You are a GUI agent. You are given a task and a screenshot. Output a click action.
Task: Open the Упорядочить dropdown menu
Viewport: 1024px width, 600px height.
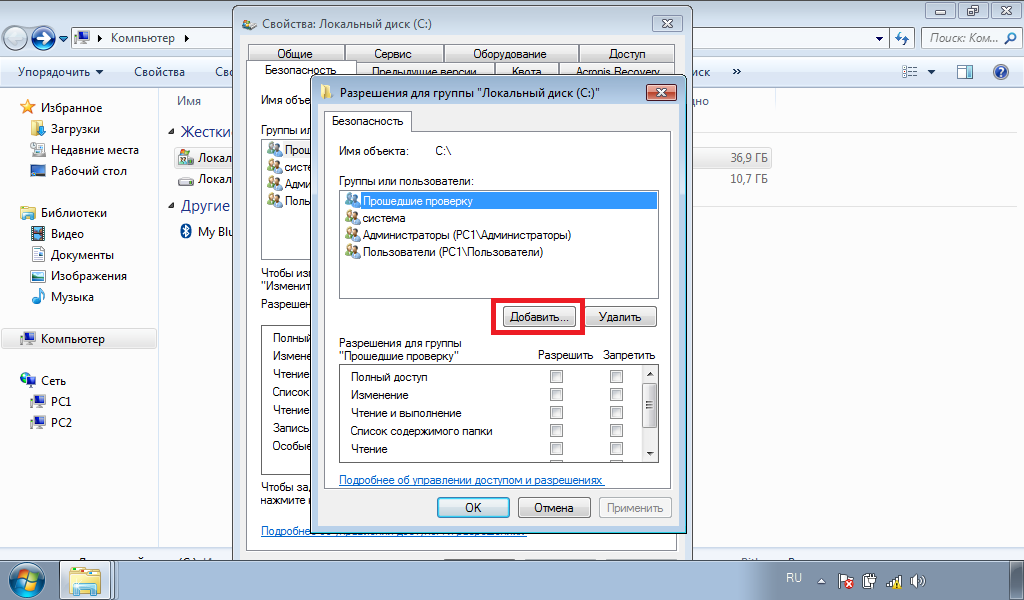[x=60, y=72]
